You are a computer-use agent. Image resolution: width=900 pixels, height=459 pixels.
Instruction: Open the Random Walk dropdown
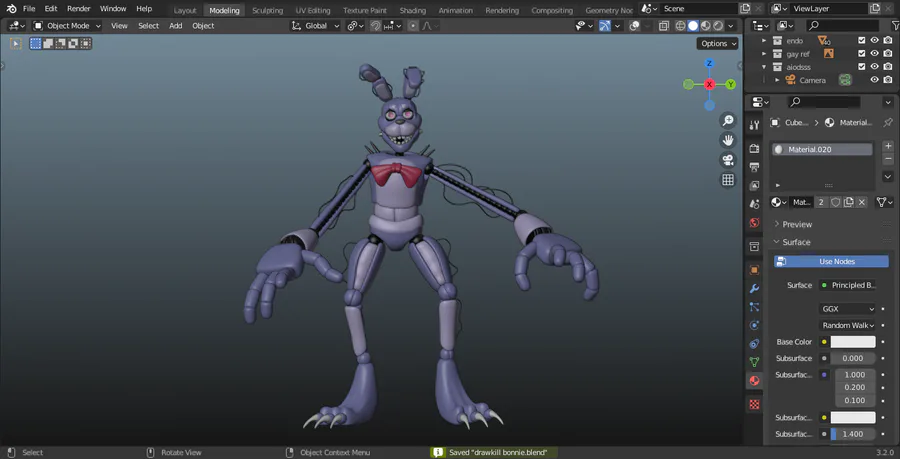848,325
